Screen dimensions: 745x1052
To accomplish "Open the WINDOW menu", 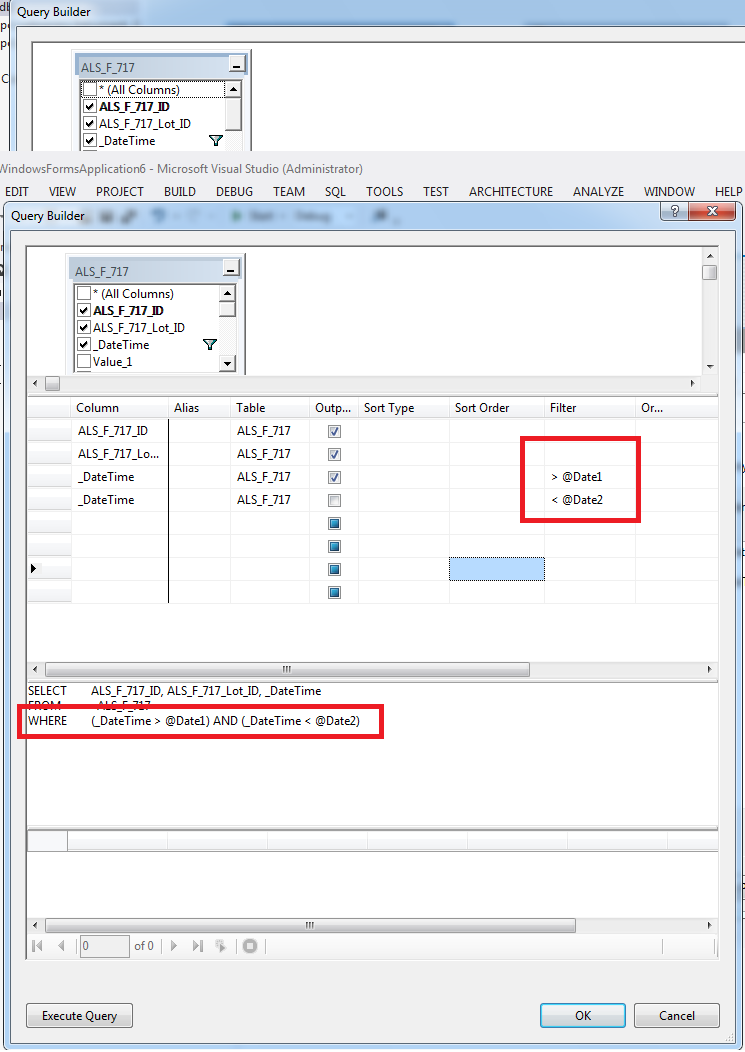I will click(x=669, y=191).
